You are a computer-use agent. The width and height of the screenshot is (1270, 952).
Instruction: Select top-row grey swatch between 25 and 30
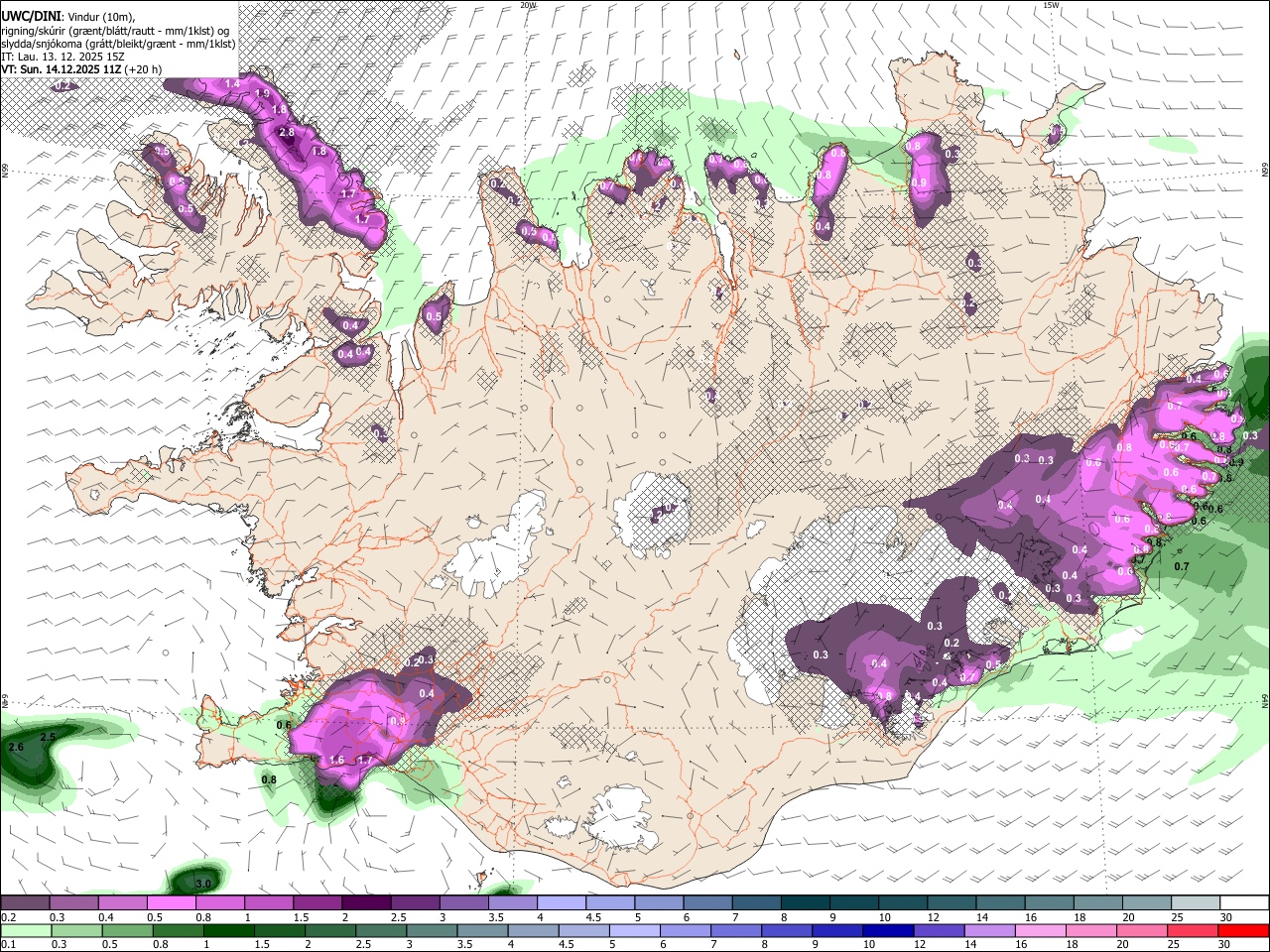[1197, 903]
